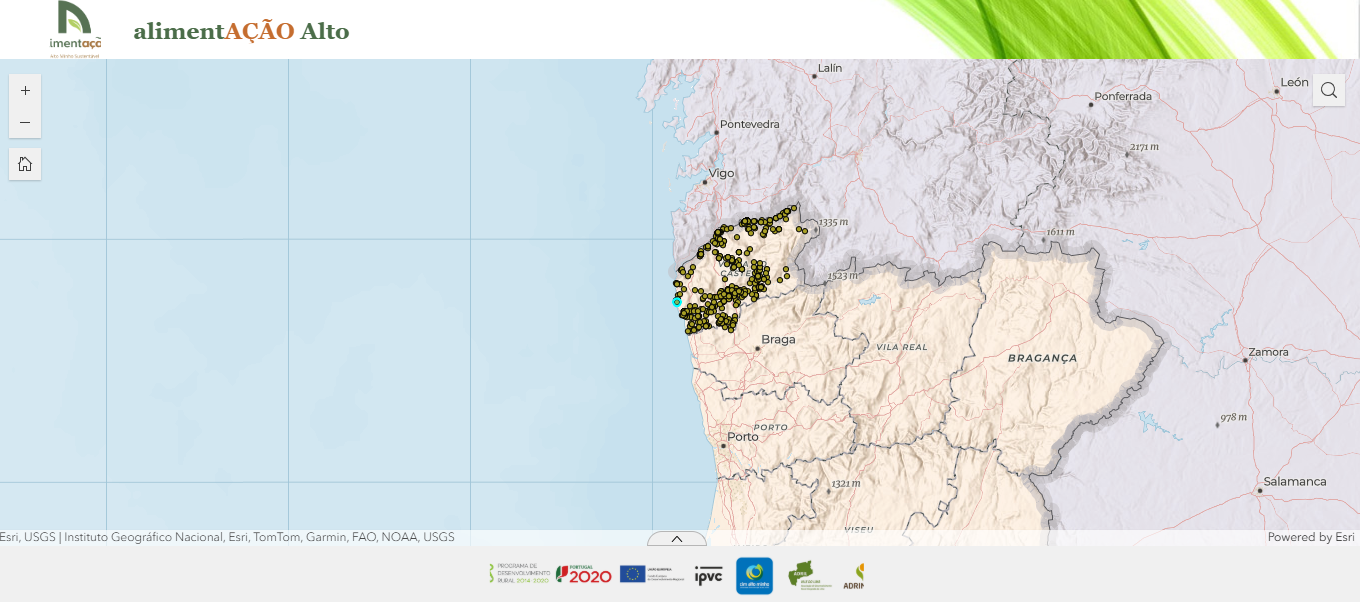Click the Braga city label on map

778,340
